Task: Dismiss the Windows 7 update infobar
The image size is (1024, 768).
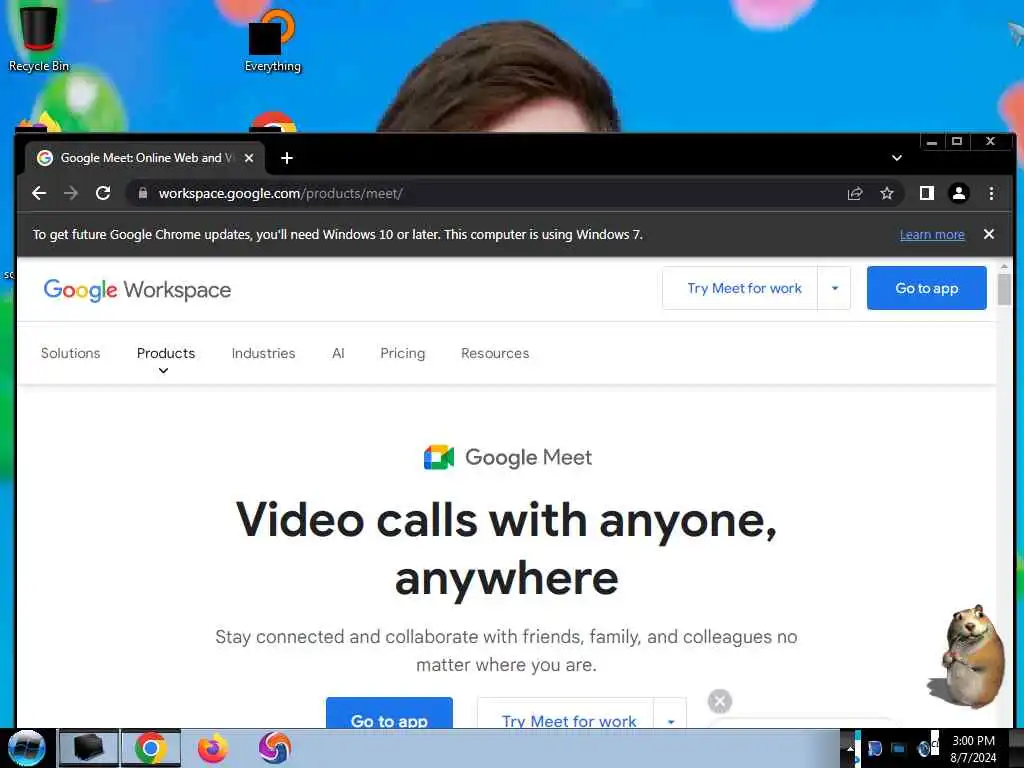Action: (989, 234)
